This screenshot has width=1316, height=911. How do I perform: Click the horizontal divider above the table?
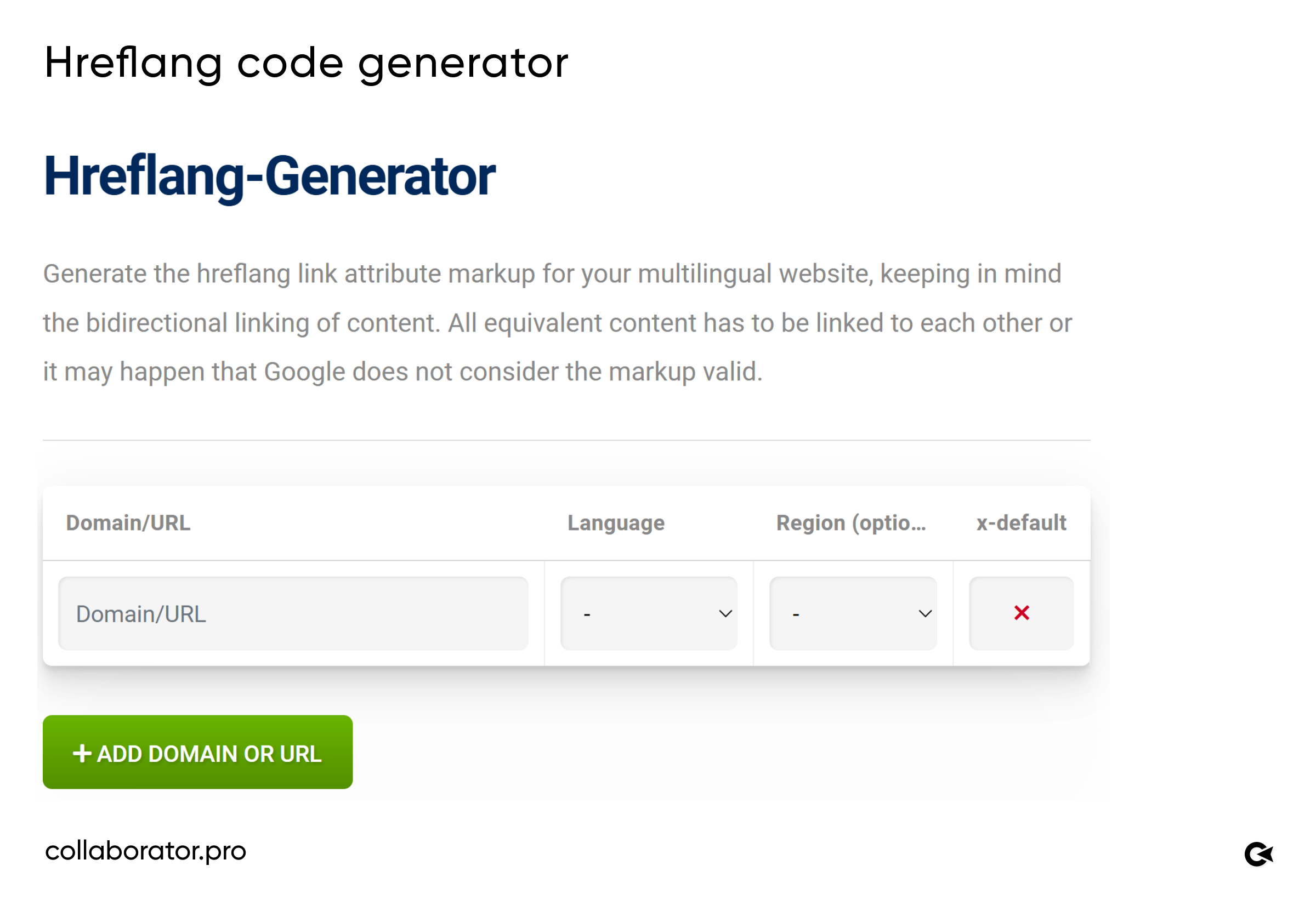(x=566, y=440)
